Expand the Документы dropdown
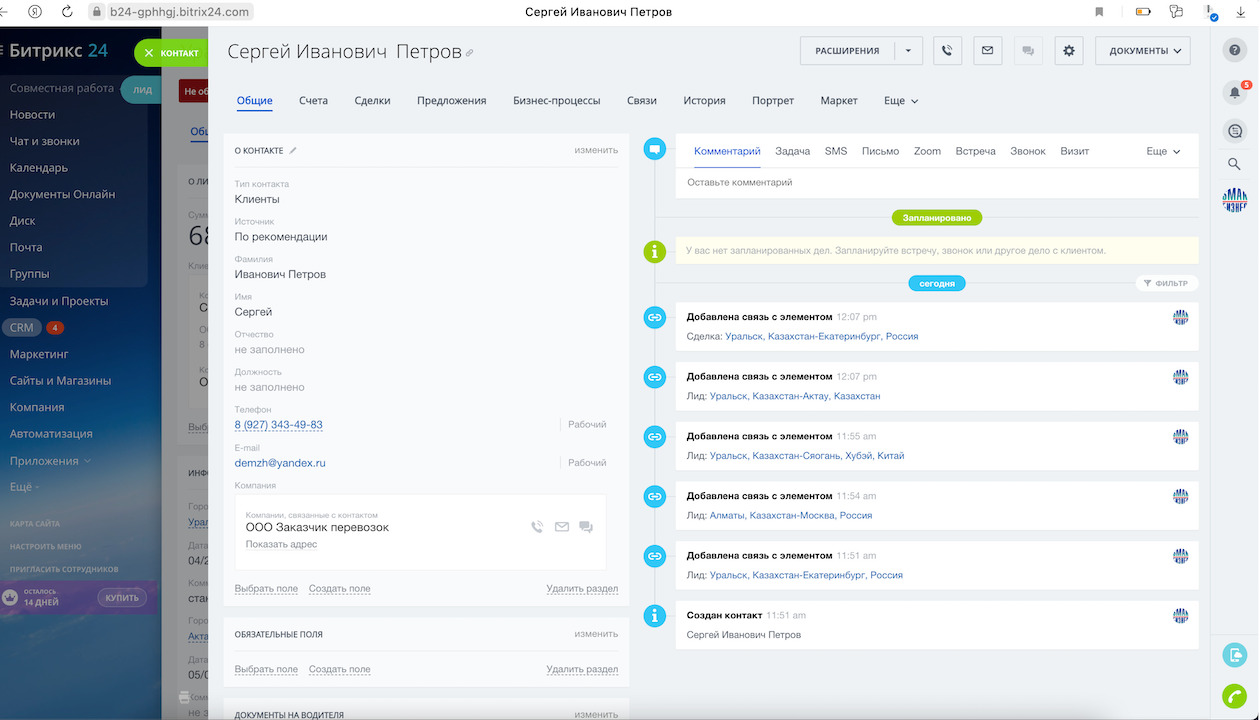 (1143, 51)
